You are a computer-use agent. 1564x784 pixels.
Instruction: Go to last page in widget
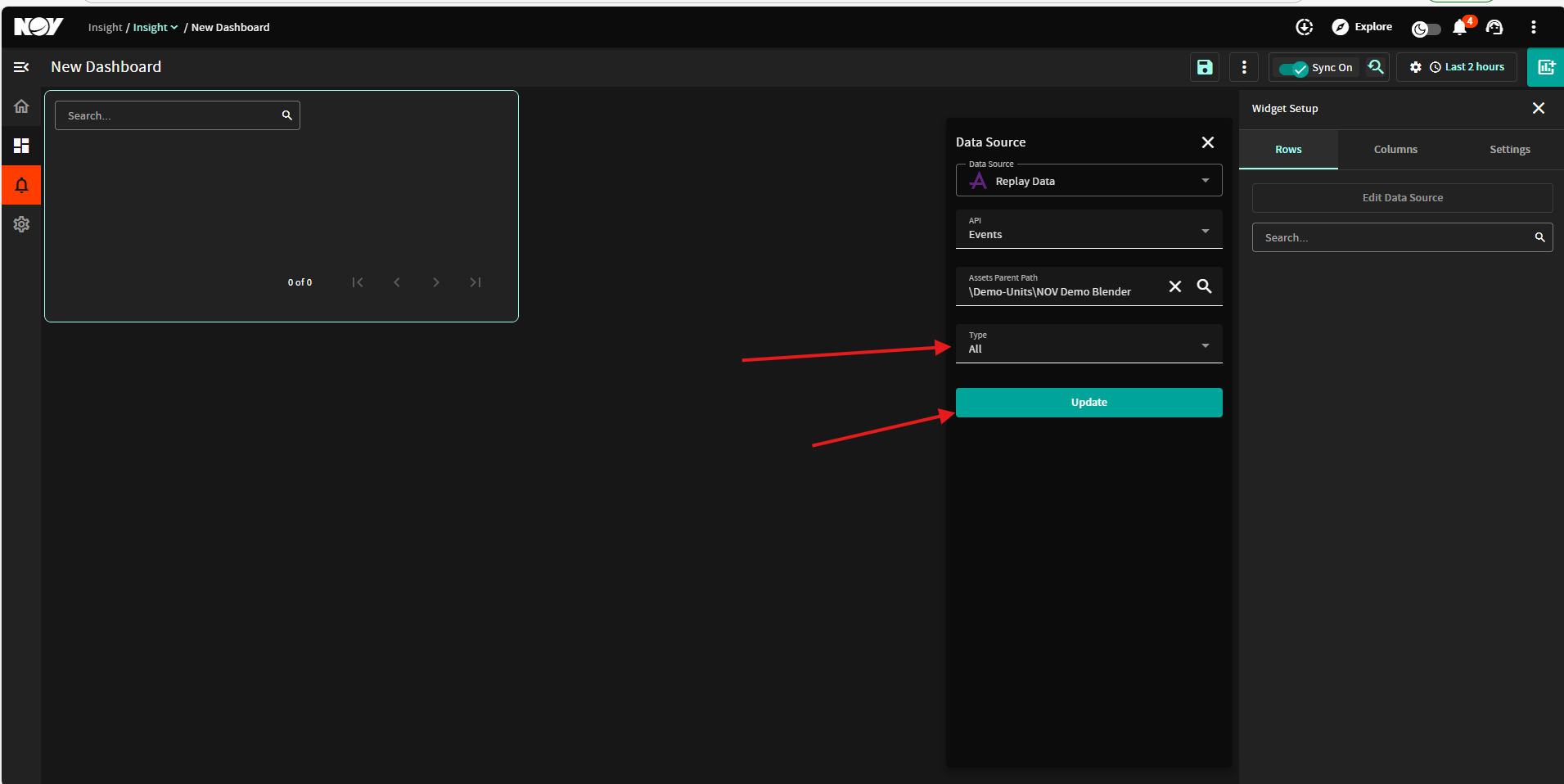click(476, 282)
